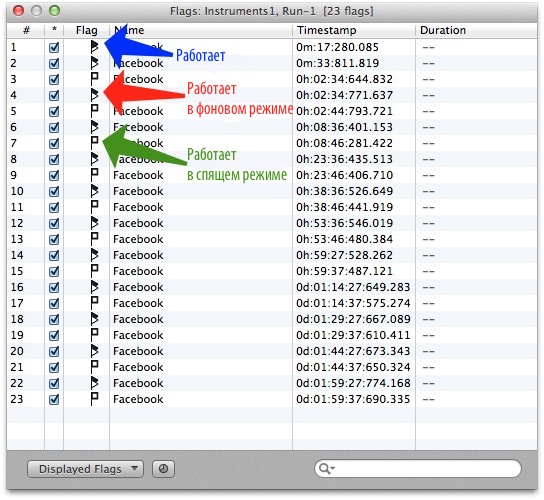Uncheck the checkbox for flag 4
The width and height of the screenshot is (544, 500).
point(54,95)
